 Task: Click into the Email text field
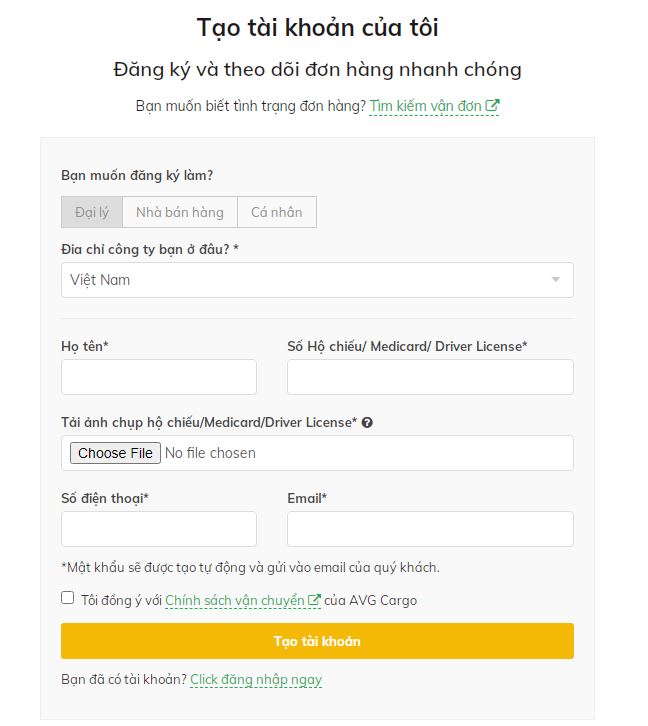(x=430, y=529)
